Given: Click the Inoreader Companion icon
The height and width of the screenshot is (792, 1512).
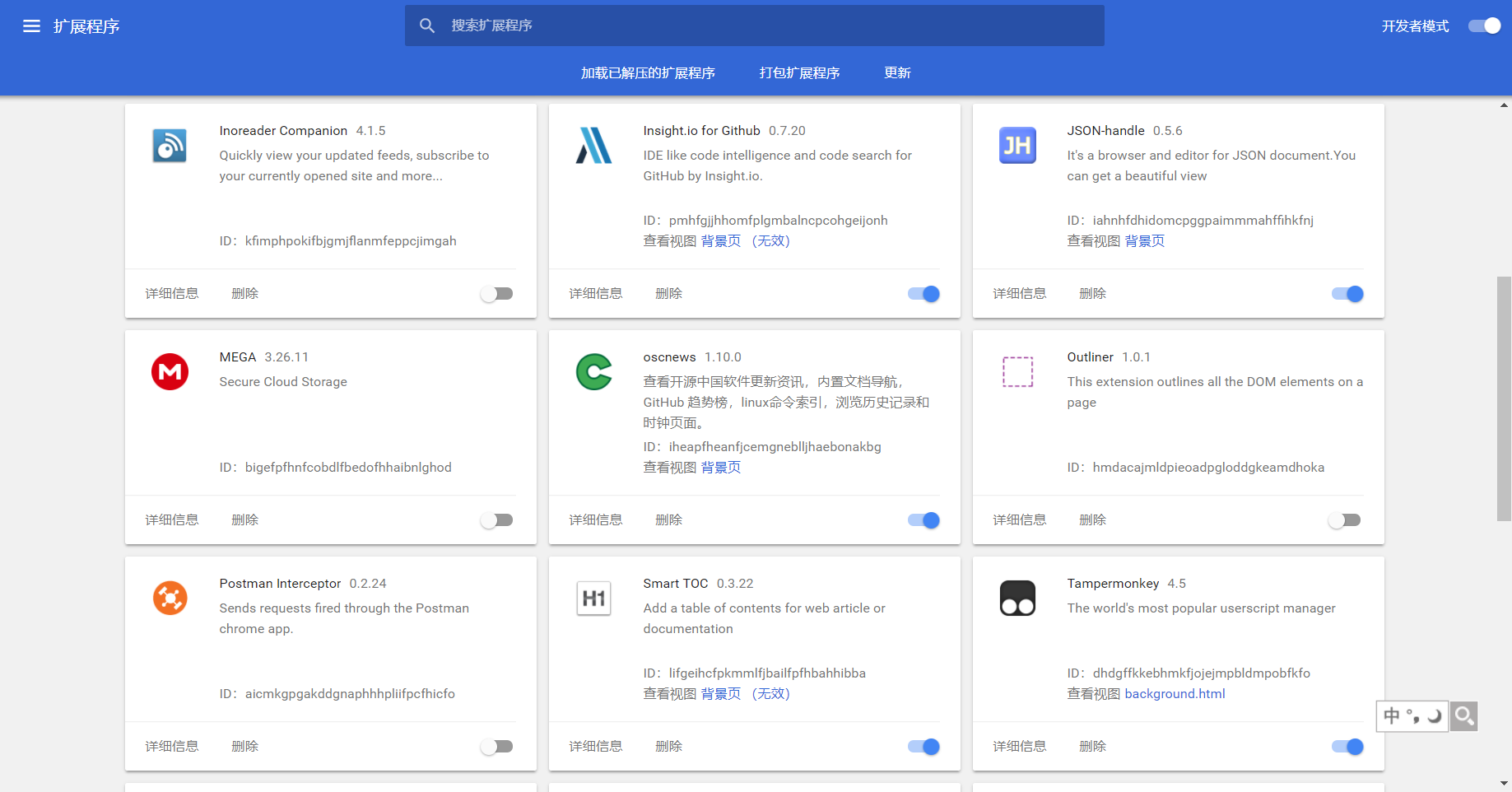Looking at the screenshot, I should coord(170,146).
